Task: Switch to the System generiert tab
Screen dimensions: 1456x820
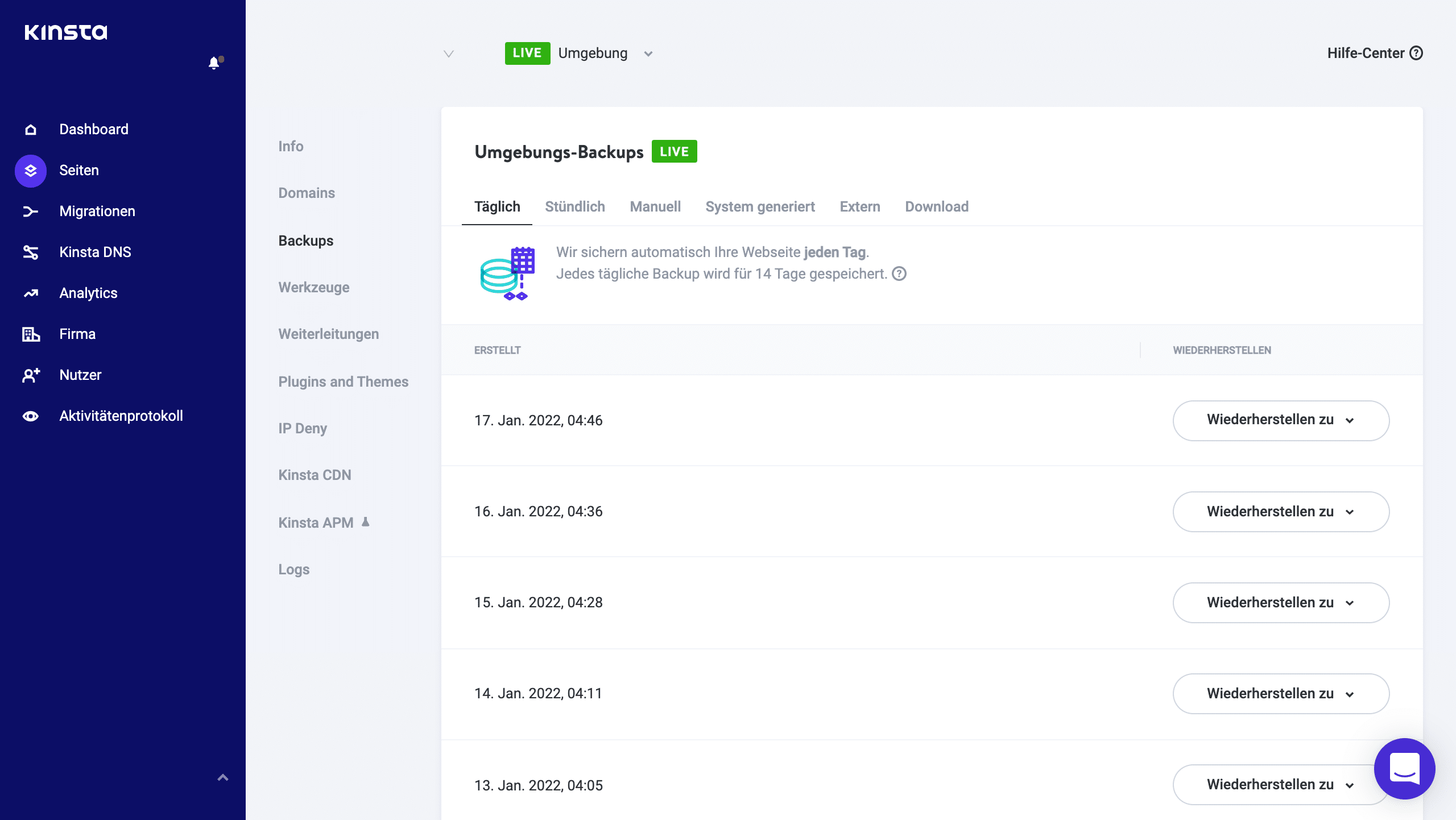Action: pyautogui.click(x=760, y=206)
